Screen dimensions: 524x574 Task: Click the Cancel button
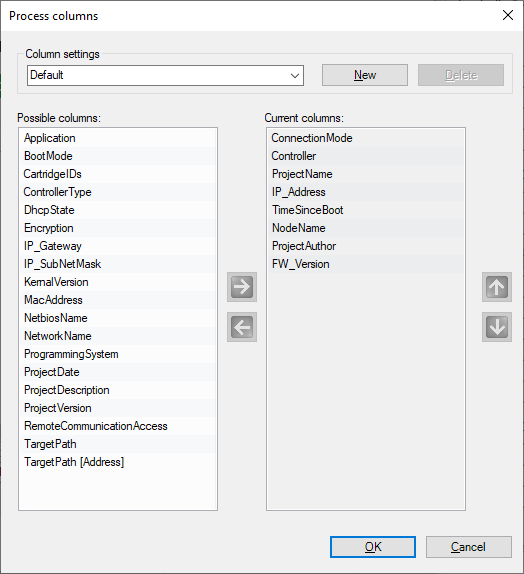click(x=469, y=547)
